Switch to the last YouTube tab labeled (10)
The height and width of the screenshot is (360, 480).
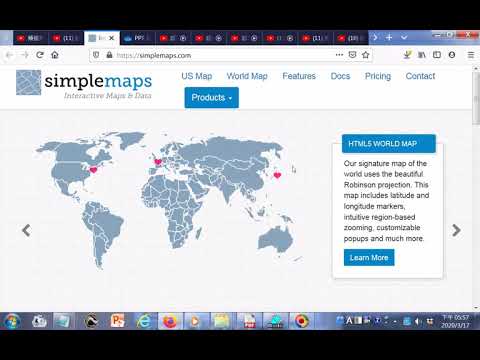coord(351,38)
